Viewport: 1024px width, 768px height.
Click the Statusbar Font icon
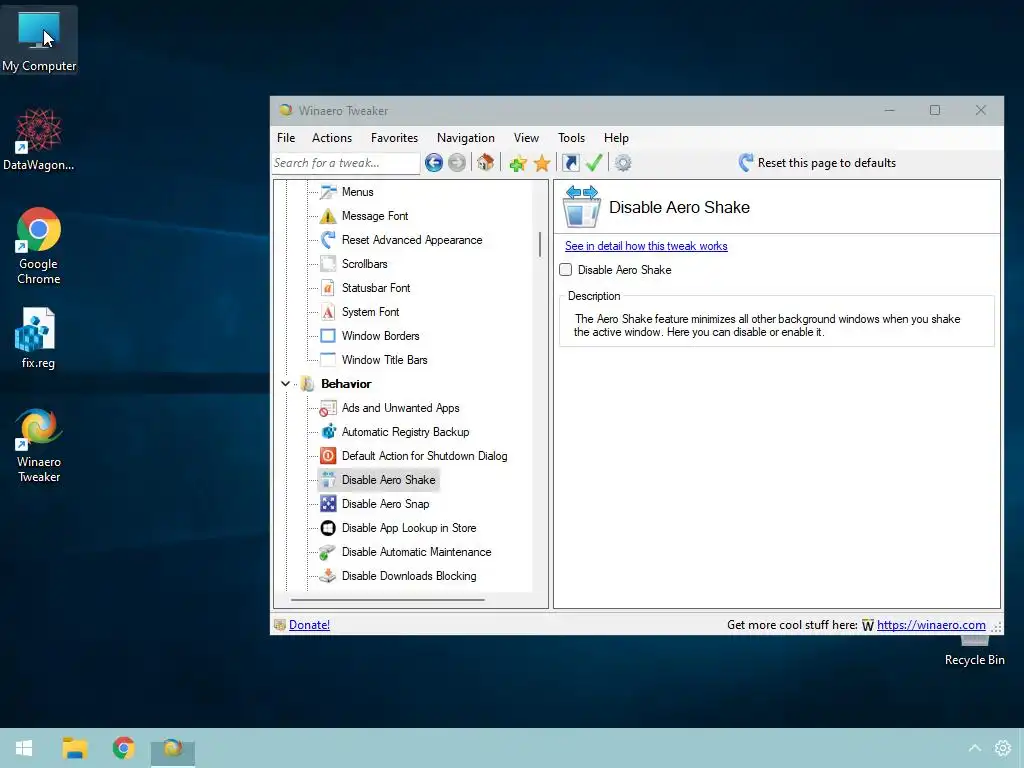[328, 288]
